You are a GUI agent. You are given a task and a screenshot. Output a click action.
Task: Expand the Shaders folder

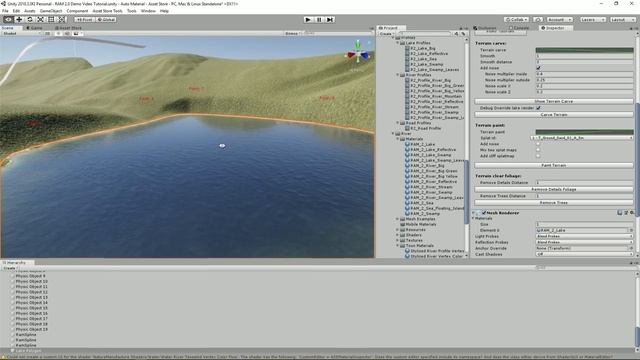(x=398, y=235)
